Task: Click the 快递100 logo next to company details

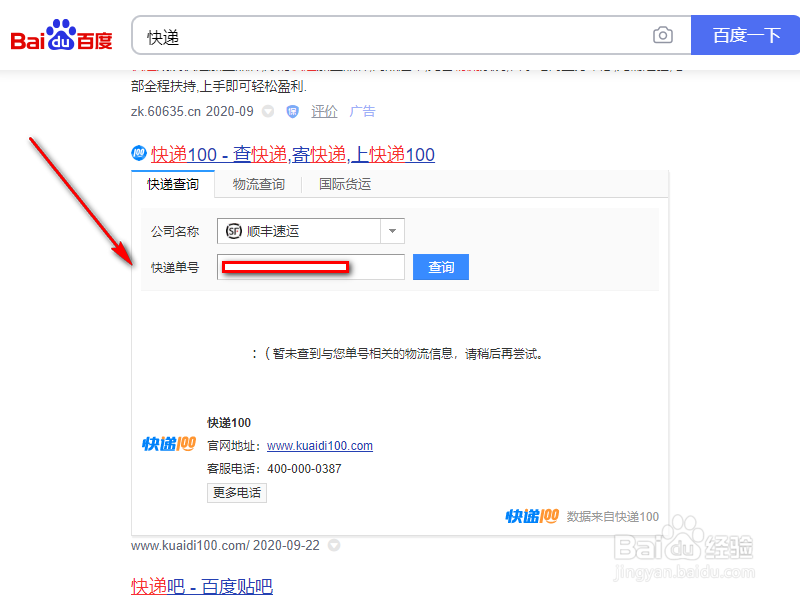Action: 167,444
